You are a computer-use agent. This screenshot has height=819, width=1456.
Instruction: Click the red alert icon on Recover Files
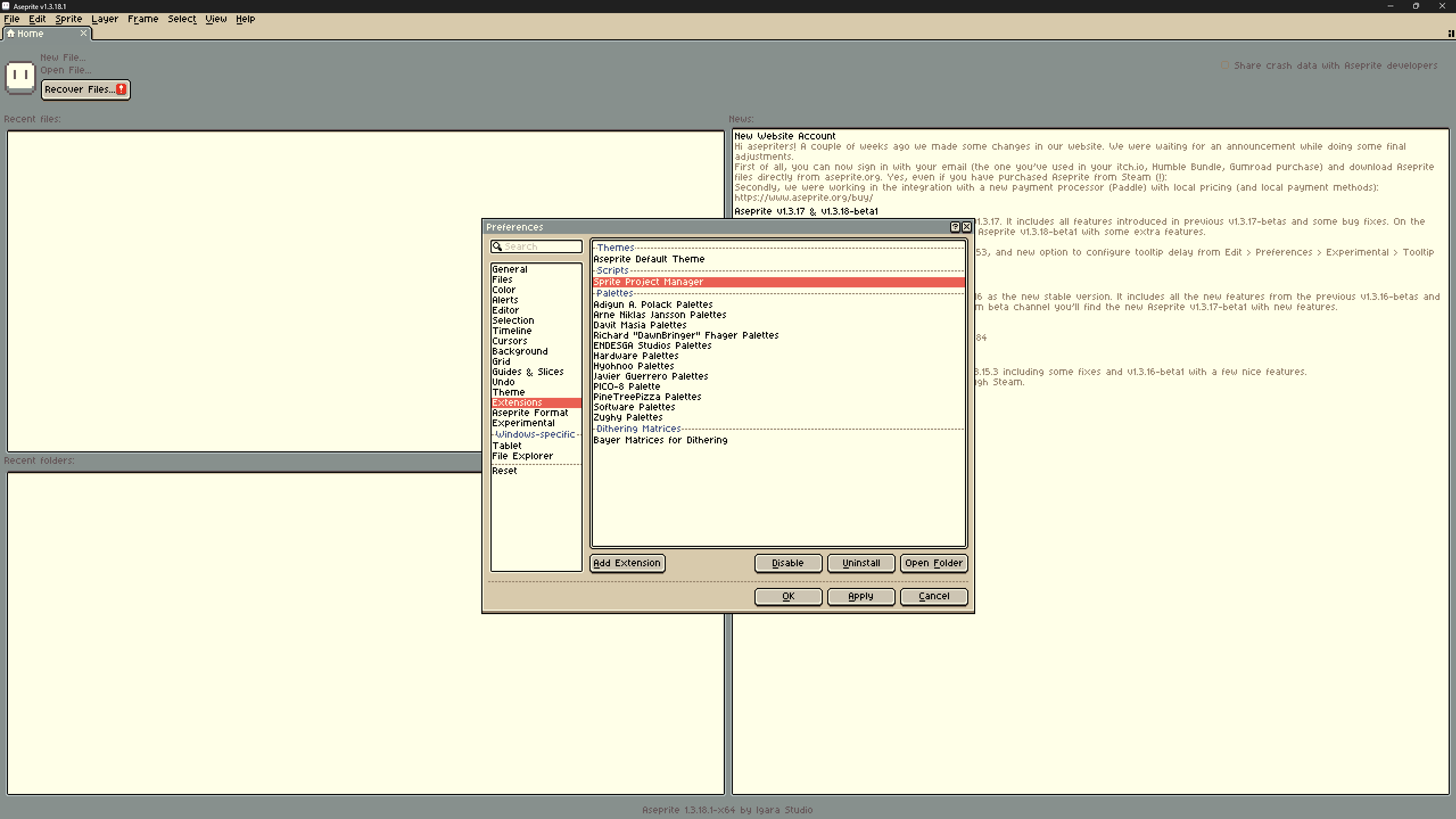click(x=121, y=89)
